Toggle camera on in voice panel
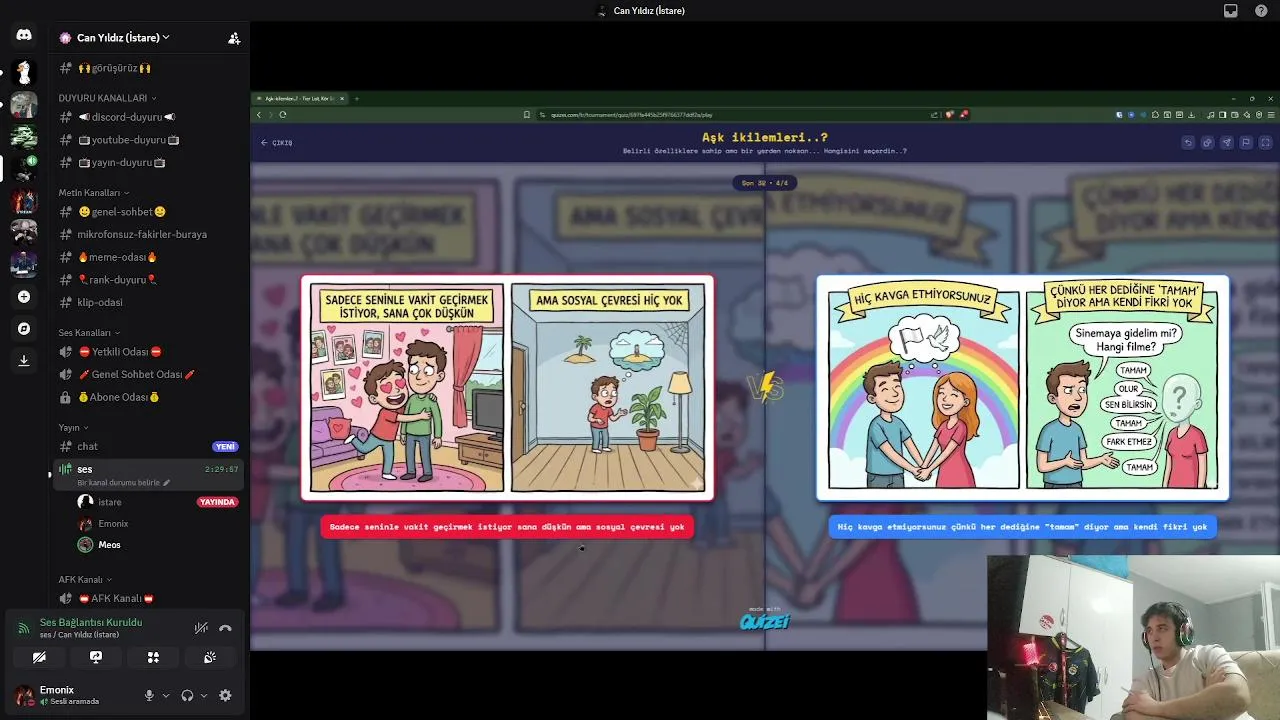The width and height of the screenshot is (1280, 720). [x=39, y=657]
